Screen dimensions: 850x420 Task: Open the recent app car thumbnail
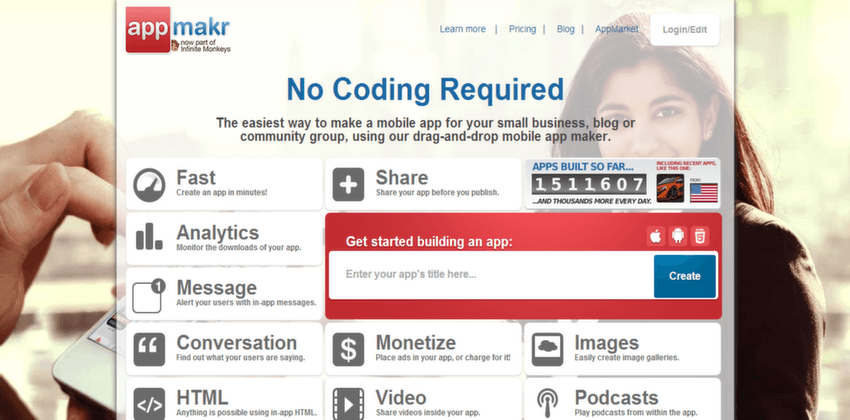tap(670, 188)
